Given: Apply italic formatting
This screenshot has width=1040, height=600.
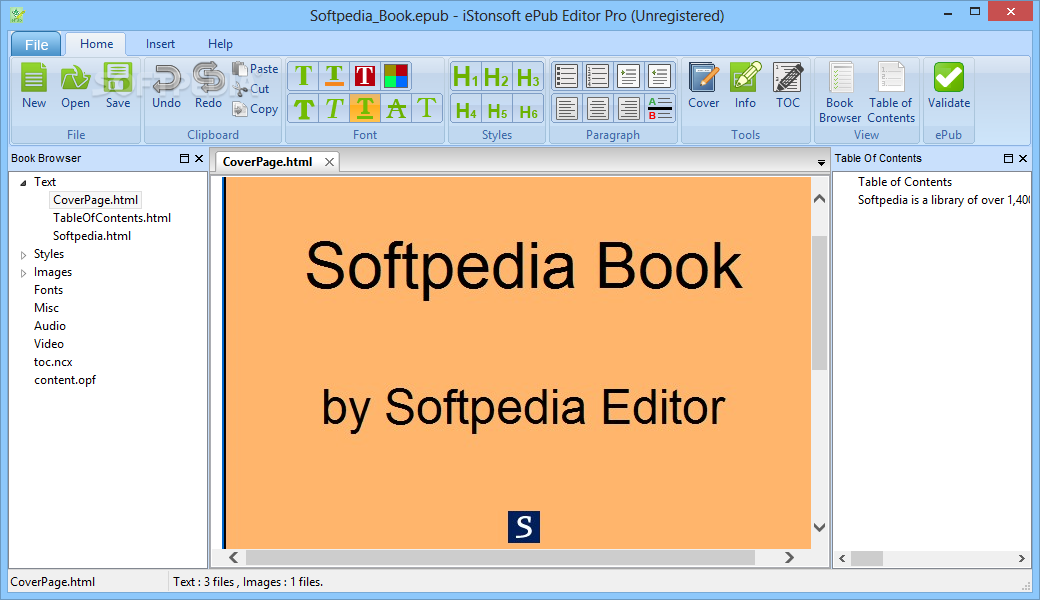Looking at the screenshot, I should 334,108.
